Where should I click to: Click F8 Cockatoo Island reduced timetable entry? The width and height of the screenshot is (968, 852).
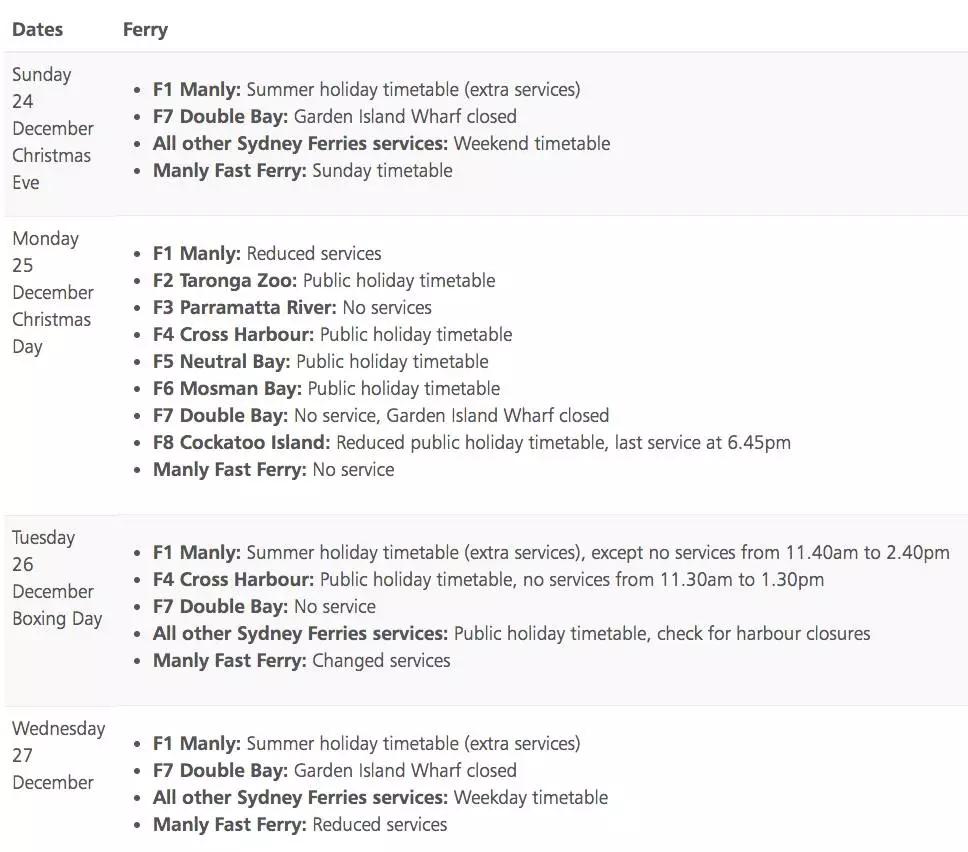471,443
